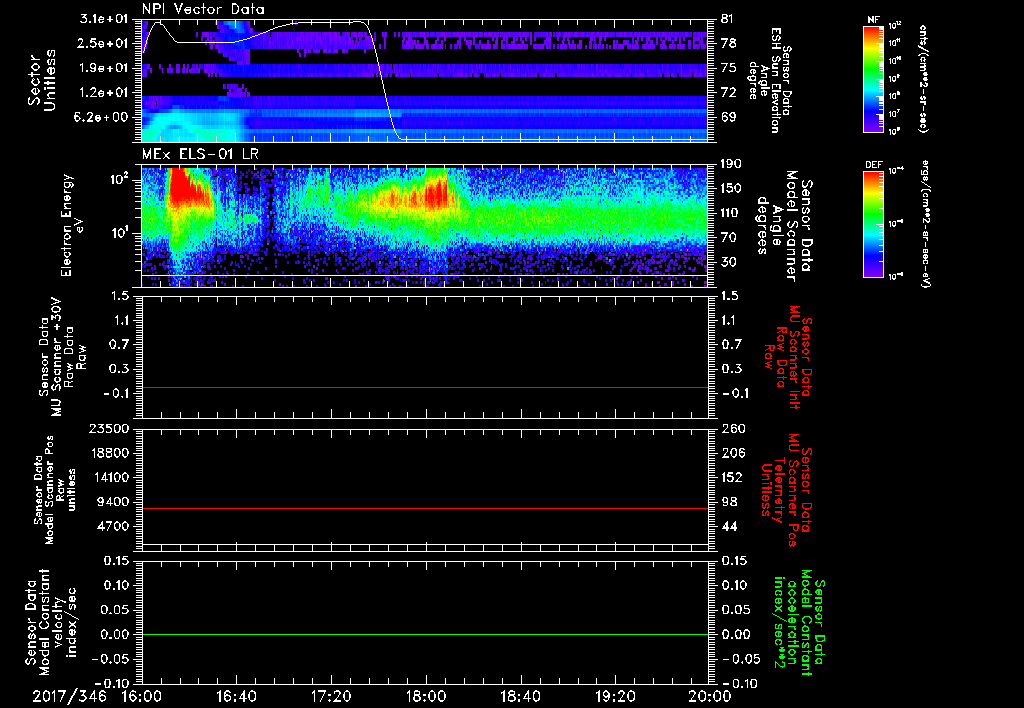The image size is (1024, 708).
Task: Click the '16:40' time tick label
Action: pos(236,697)
